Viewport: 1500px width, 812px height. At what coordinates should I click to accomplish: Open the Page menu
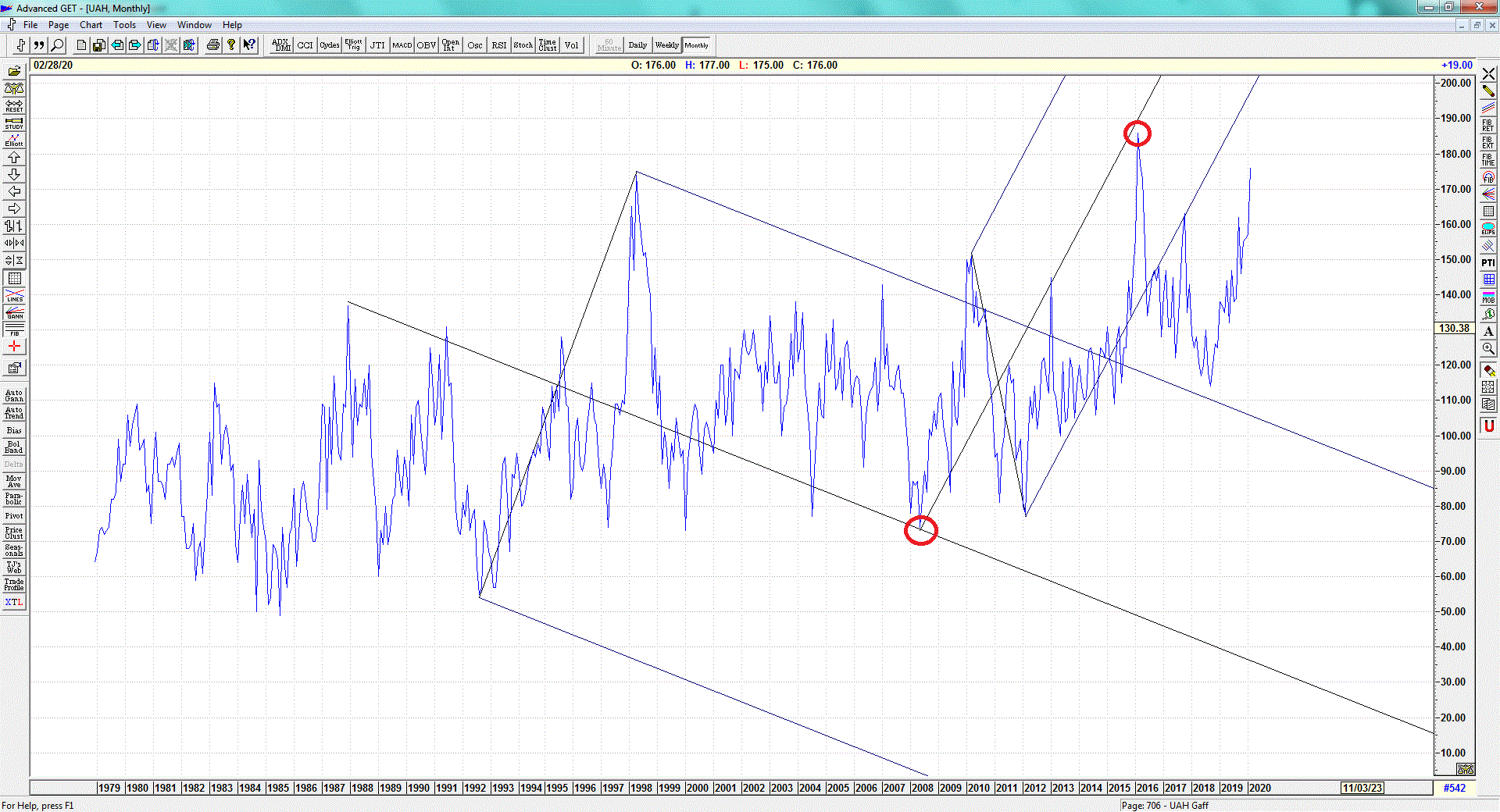coord(59,25)
